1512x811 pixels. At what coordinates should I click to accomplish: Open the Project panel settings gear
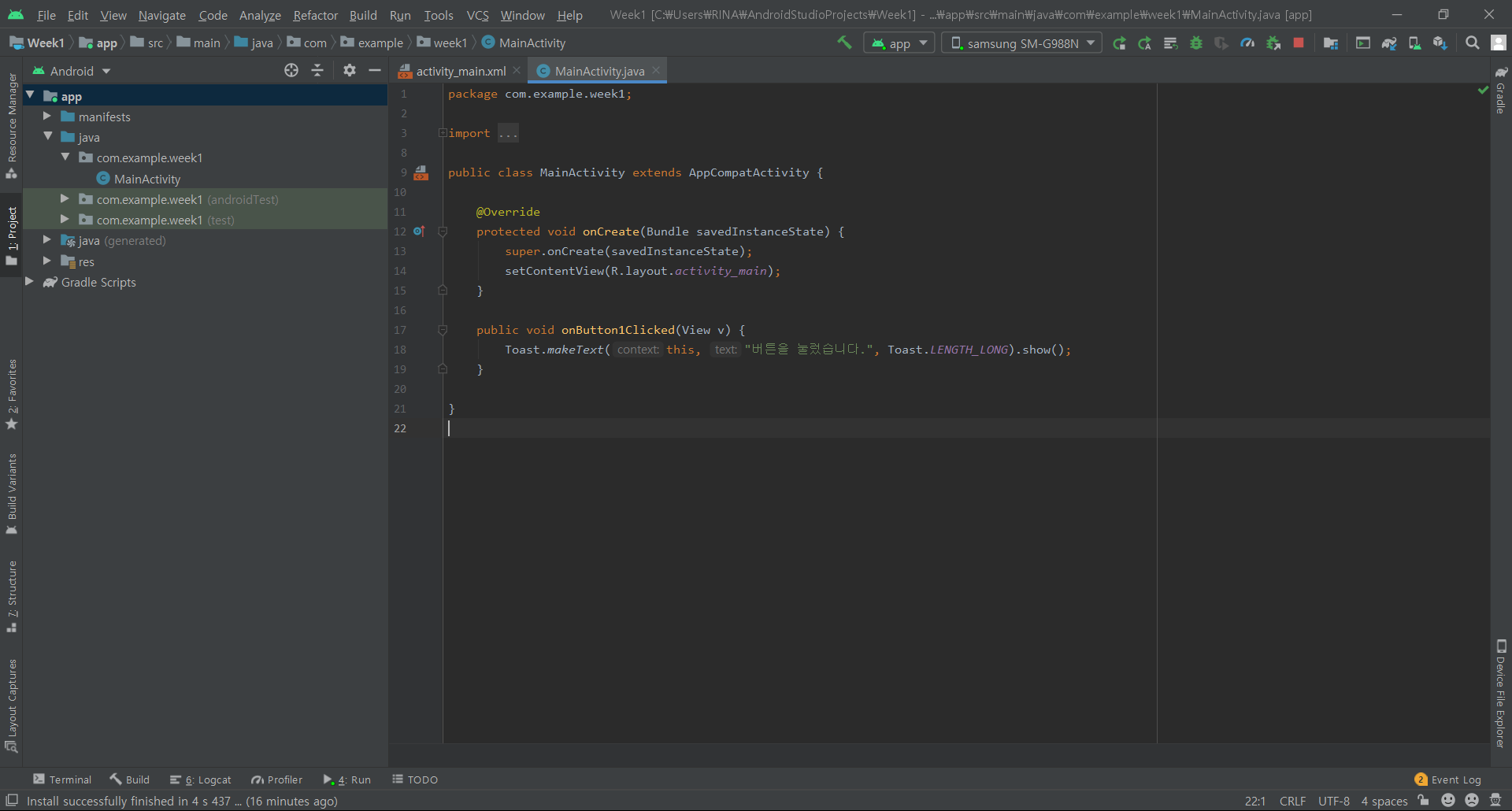350,70
